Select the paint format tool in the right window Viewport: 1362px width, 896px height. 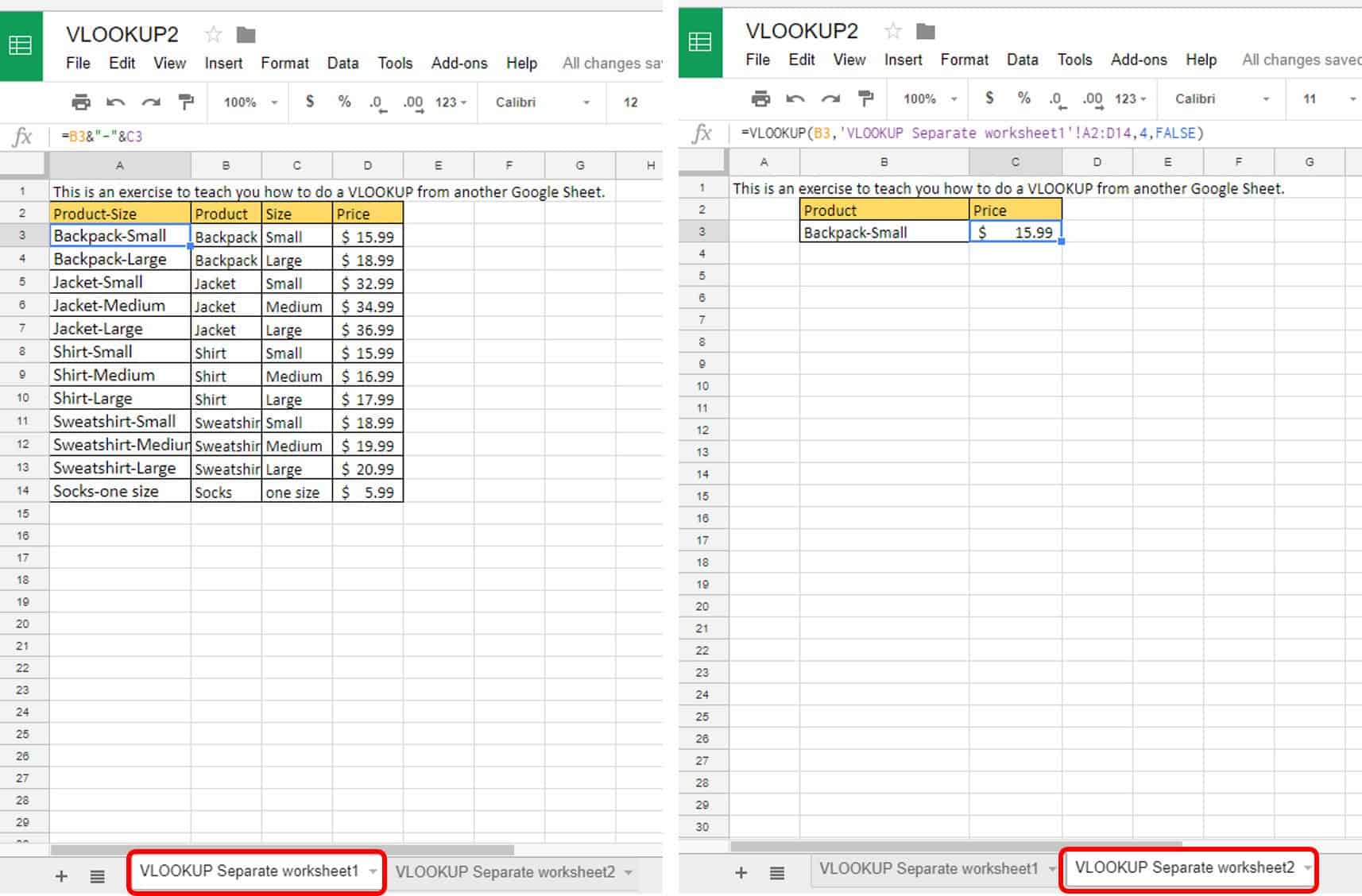click(x=865, y=98)
